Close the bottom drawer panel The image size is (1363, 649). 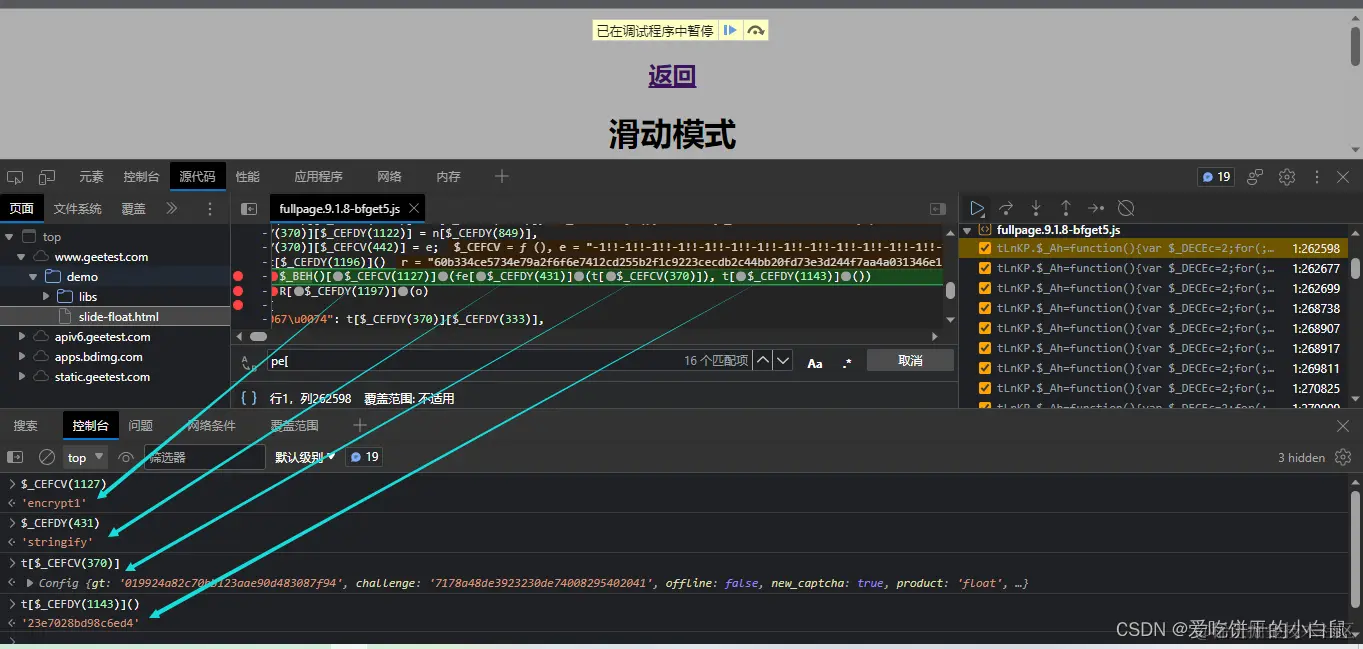pos(1343,426)
